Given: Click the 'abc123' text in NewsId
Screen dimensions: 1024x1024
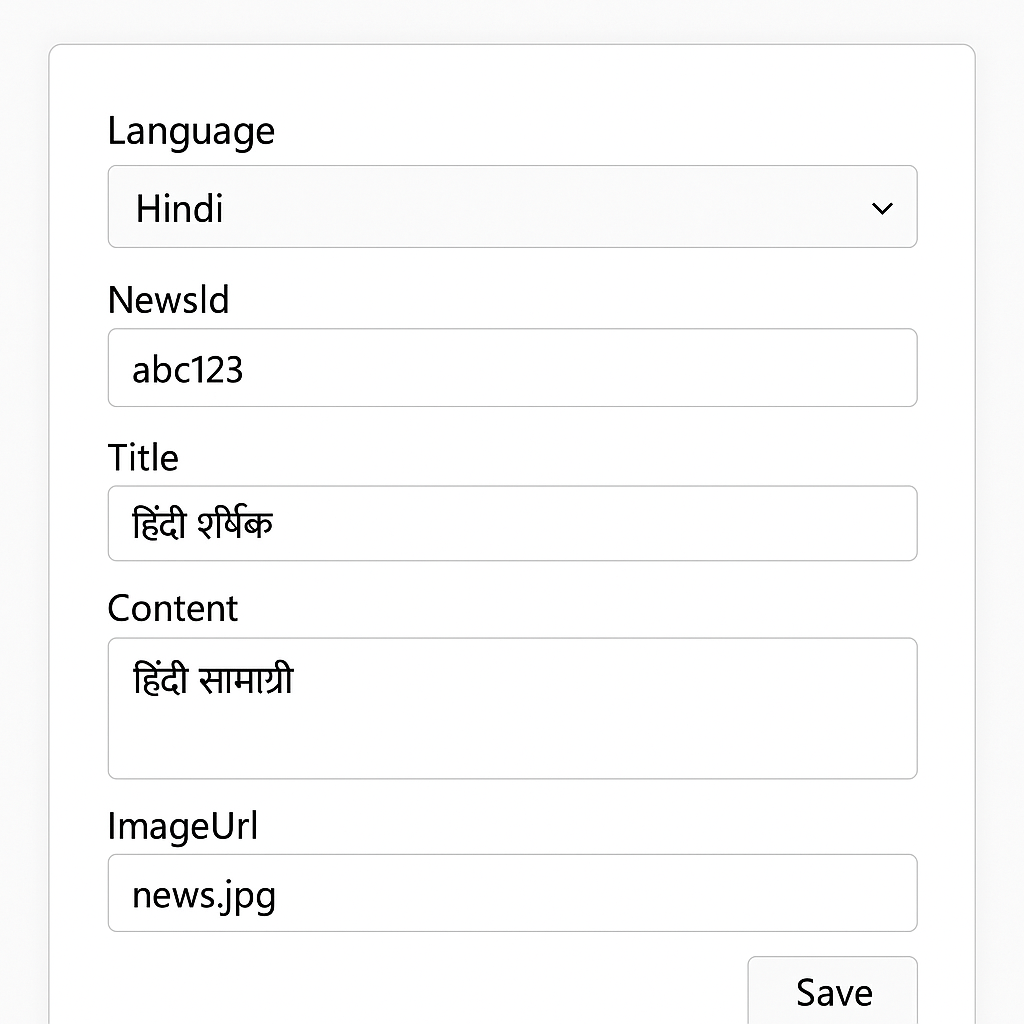Looking at the screenshot, I should click(188, 370).
